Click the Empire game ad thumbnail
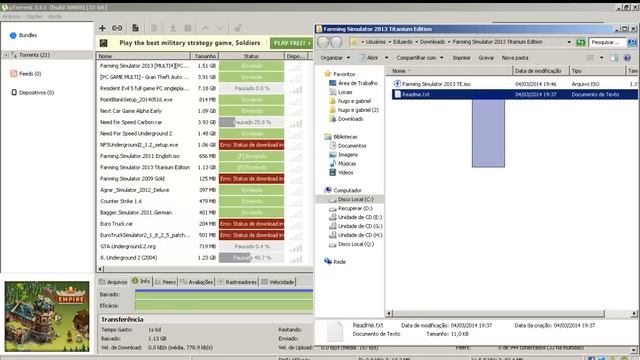The height and width of the screenshot is (360, 640). [47, 316]
